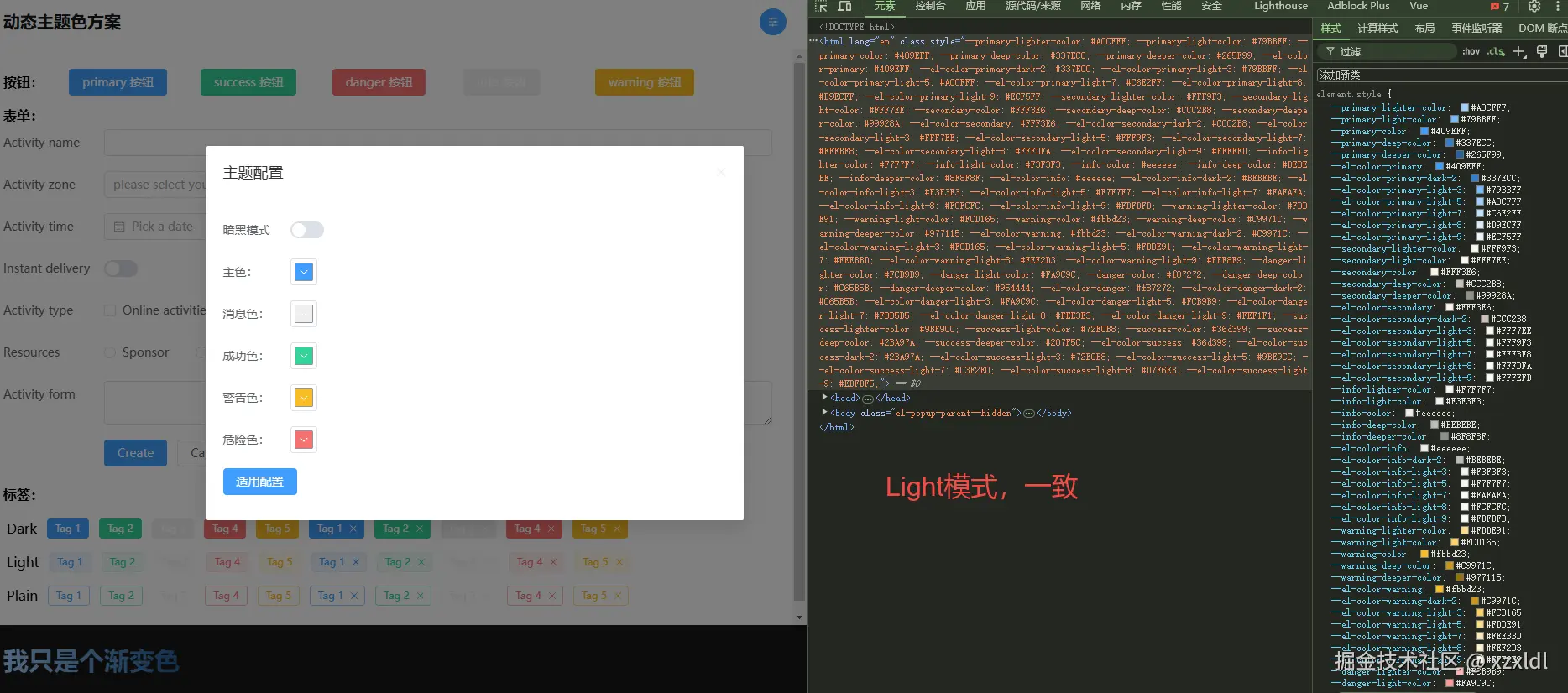Remove the Light row closable Tag 5
The height and width of the screenshot is (693, 1568).
(x=619, y=562)
